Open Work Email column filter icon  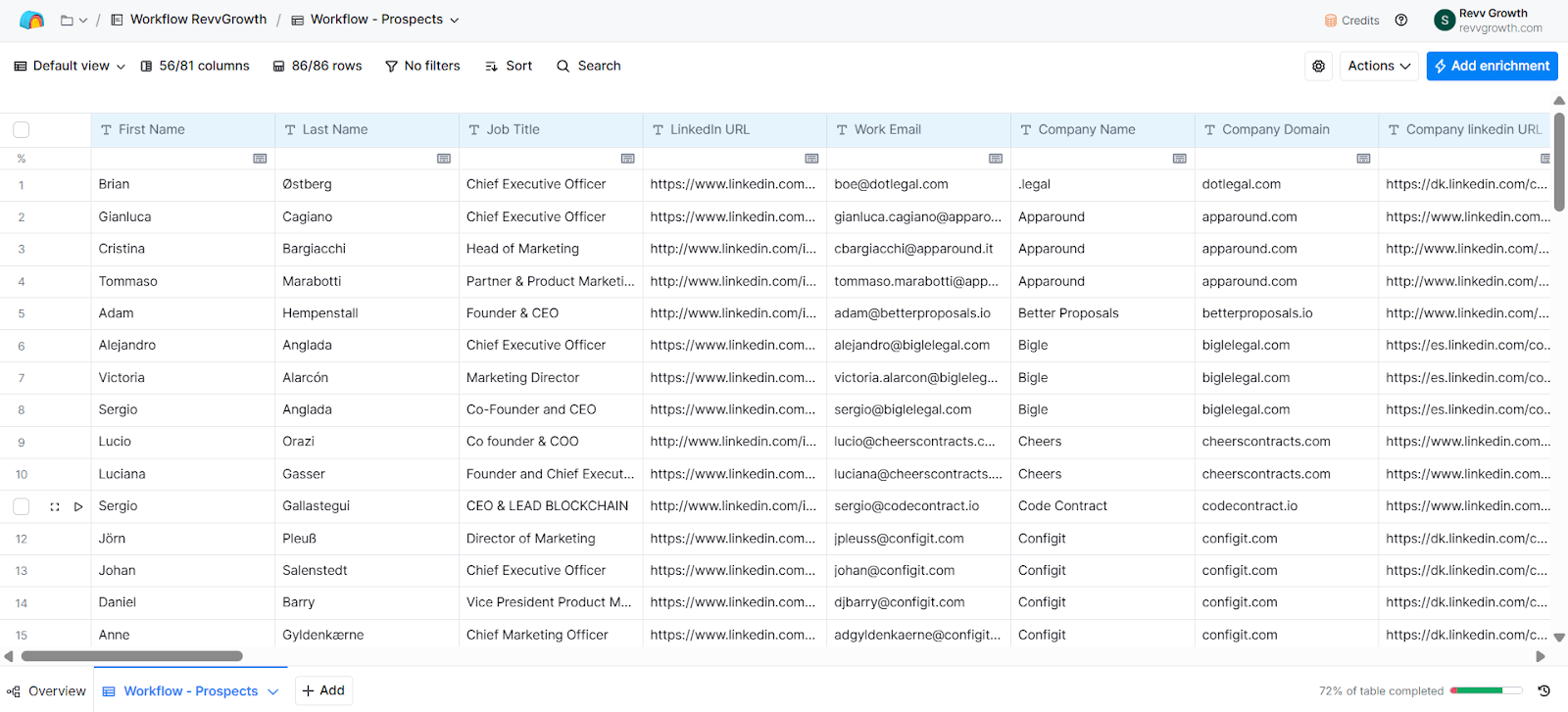pos(996,159)
